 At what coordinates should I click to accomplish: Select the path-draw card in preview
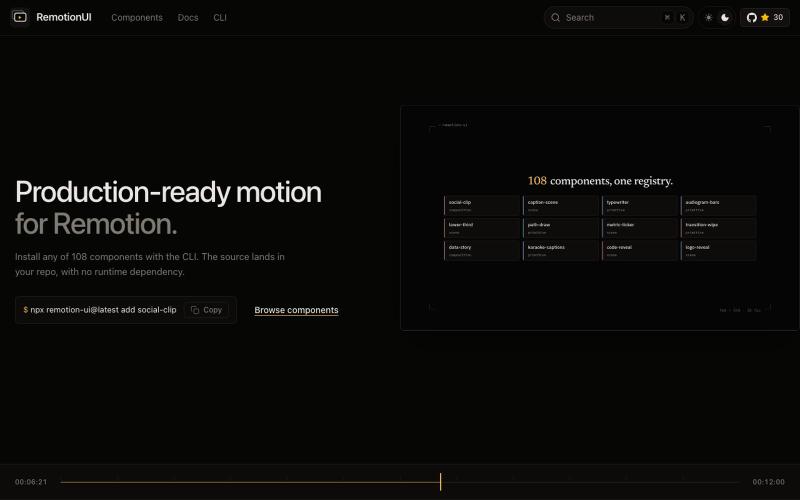click(561, 228)
